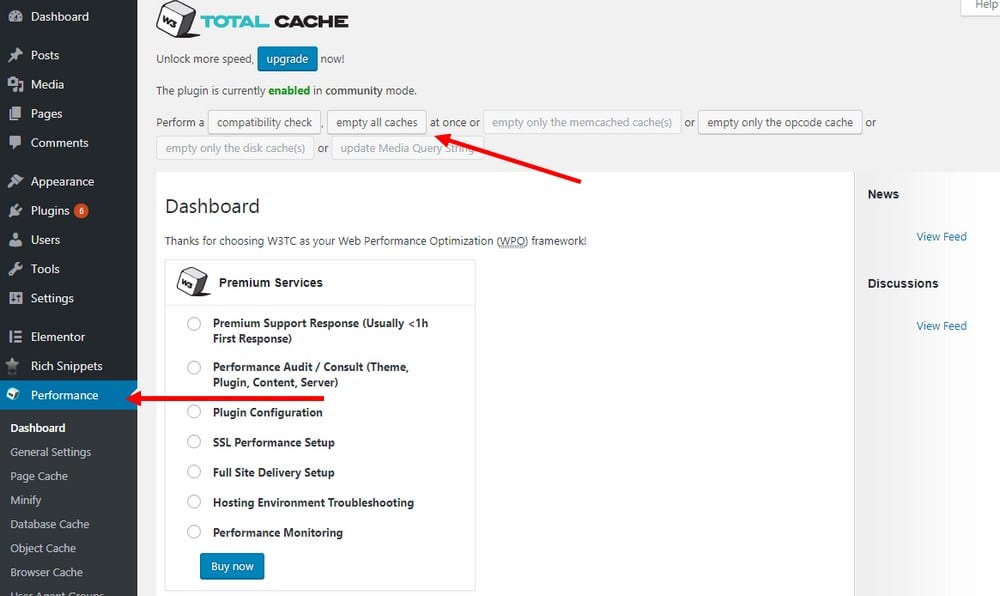Open the Rich Snippets menu
The width and height of the screenshot is (1000, 596).
click(x=68, y=366)
